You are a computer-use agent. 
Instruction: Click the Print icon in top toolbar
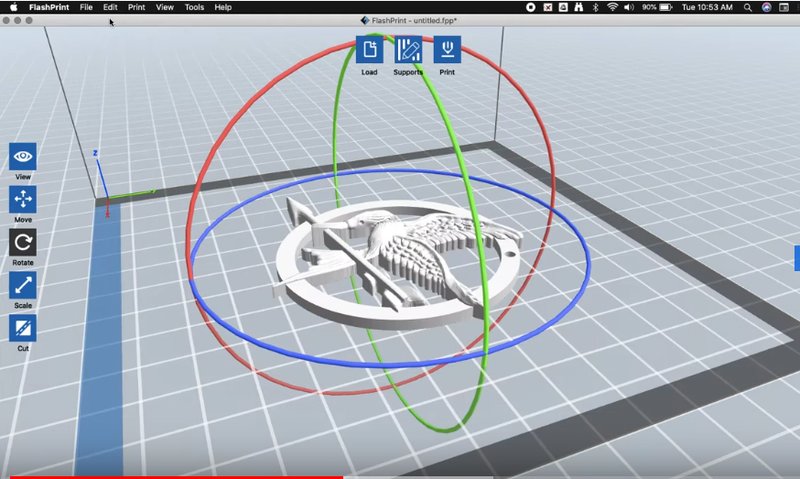(x=447, y=50)
